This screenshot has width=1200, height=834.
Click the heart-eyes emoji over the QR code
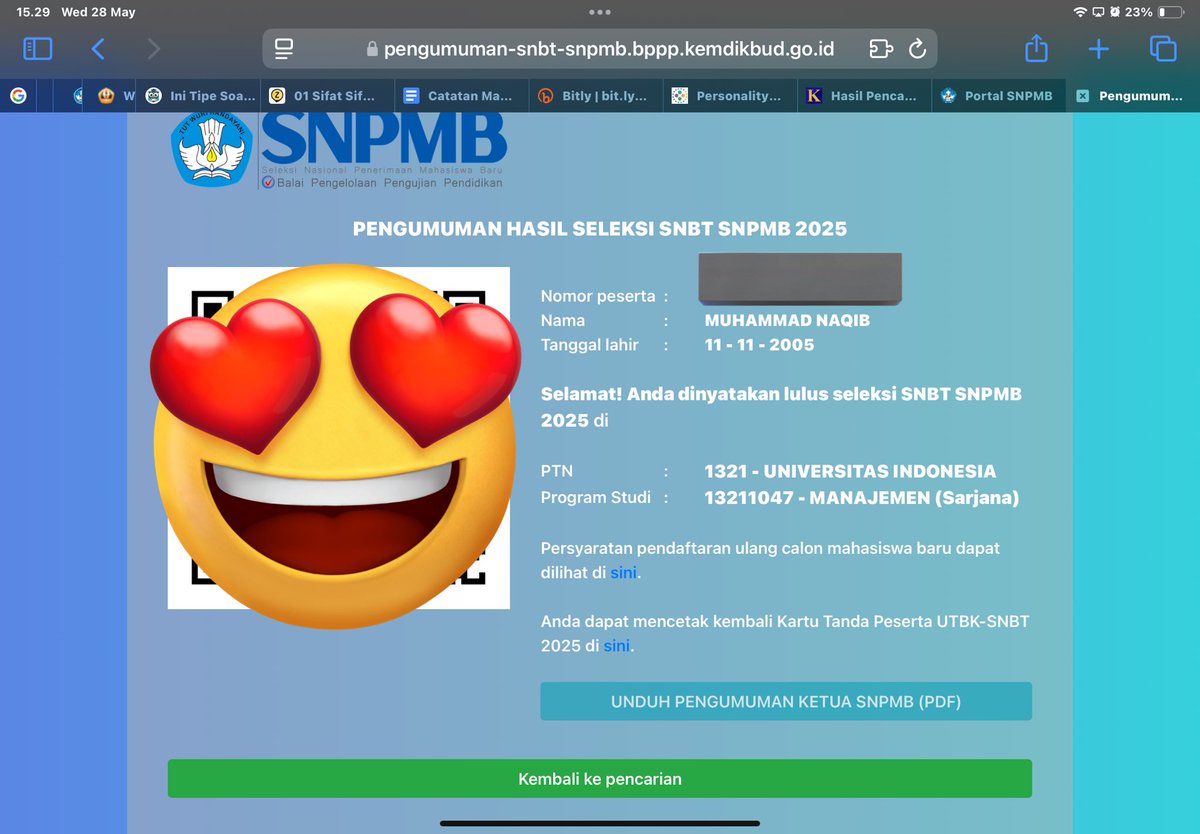click(x=335, y=445)
